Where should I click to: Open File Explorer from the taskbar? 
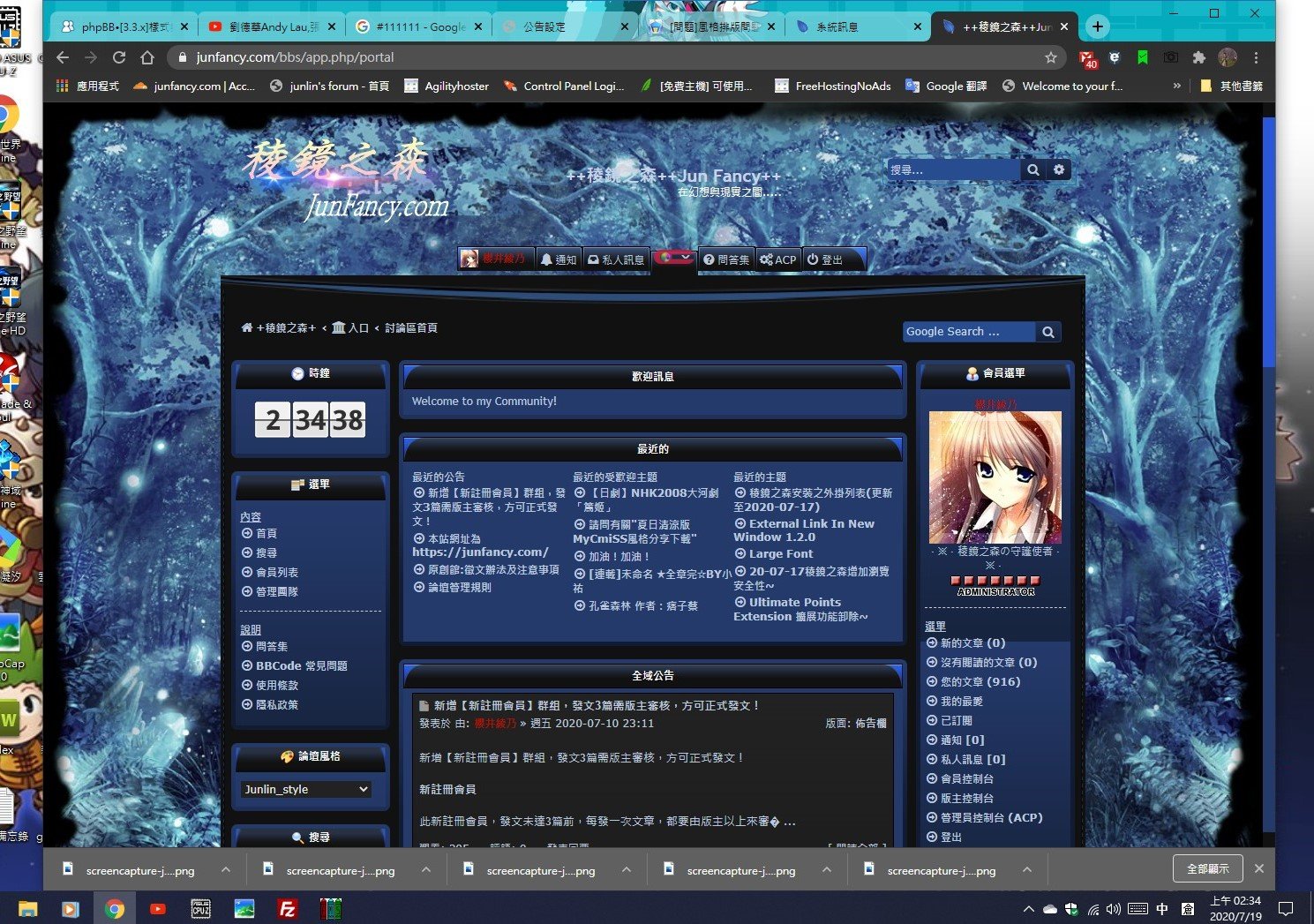click(27, 908)
